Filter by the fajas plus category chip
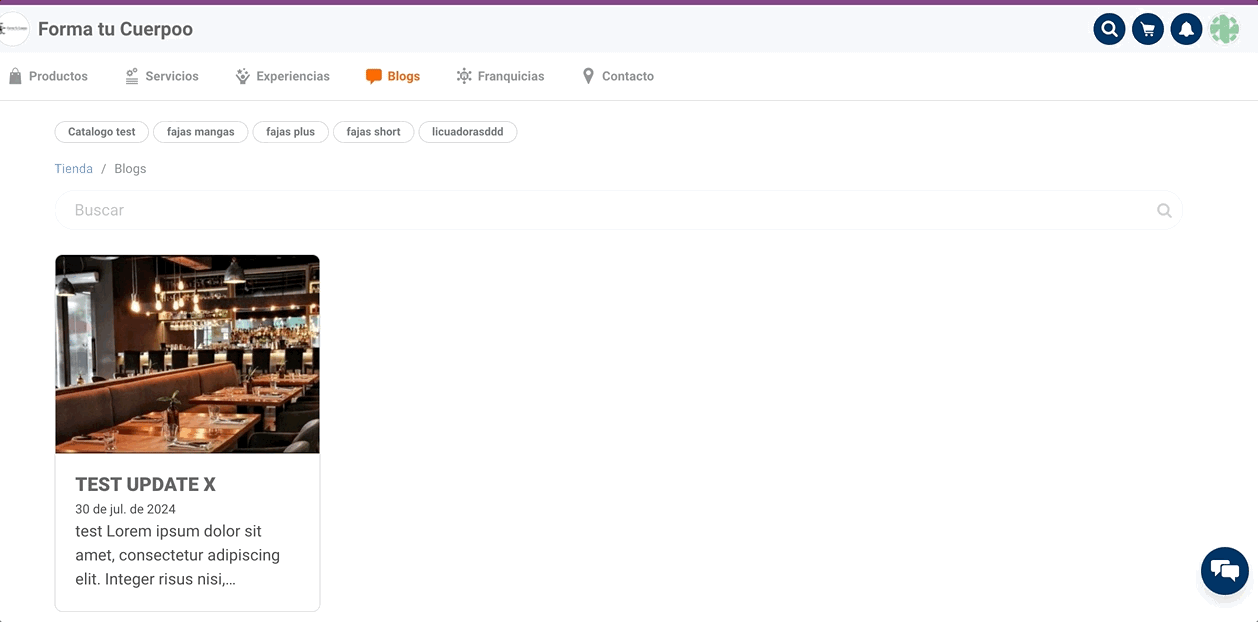The image size is (1258, 622). point(290,131)
